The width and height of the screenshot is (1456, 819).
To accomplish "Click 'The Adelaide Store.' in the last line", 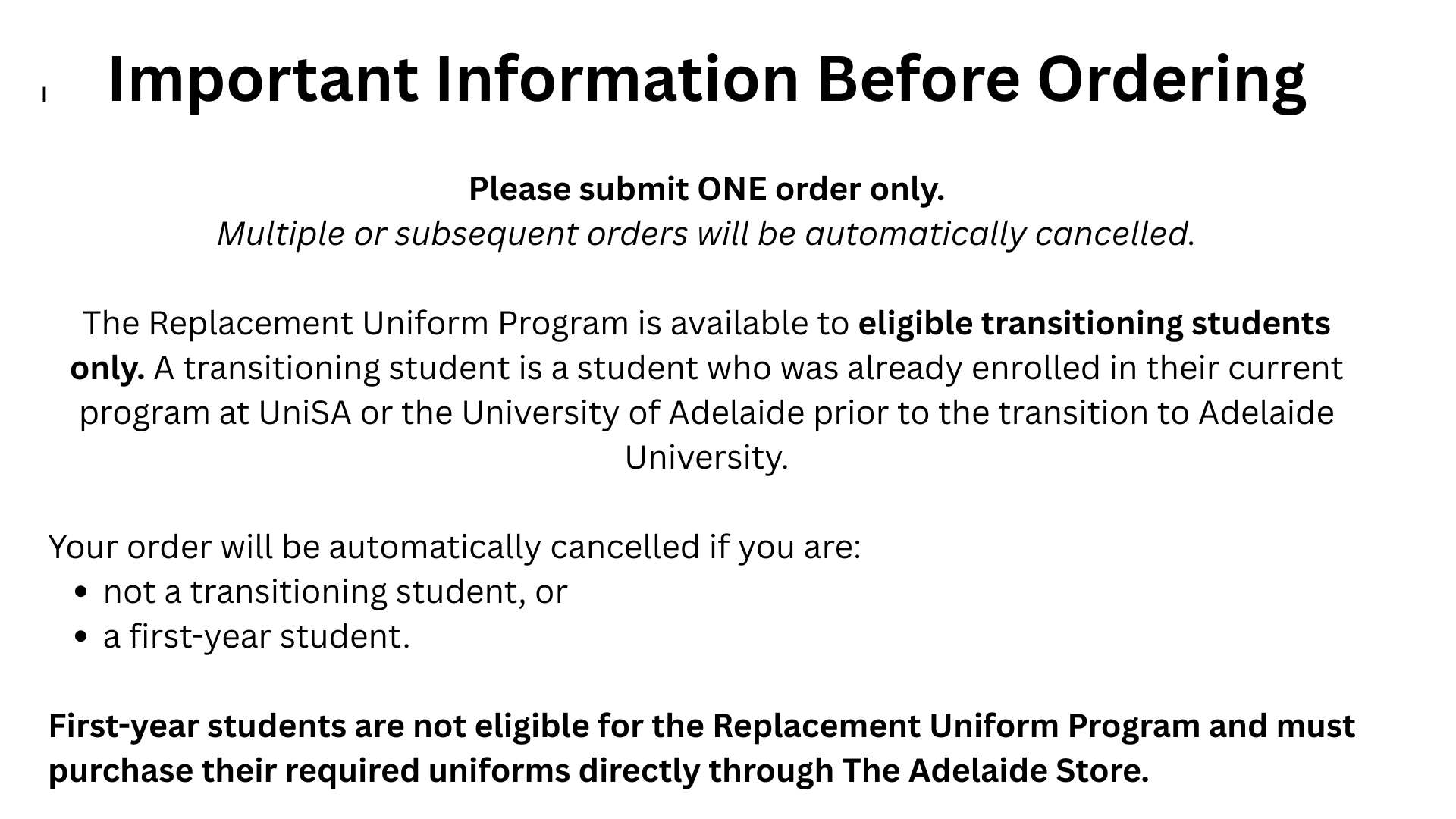I will tap(996, 770).
